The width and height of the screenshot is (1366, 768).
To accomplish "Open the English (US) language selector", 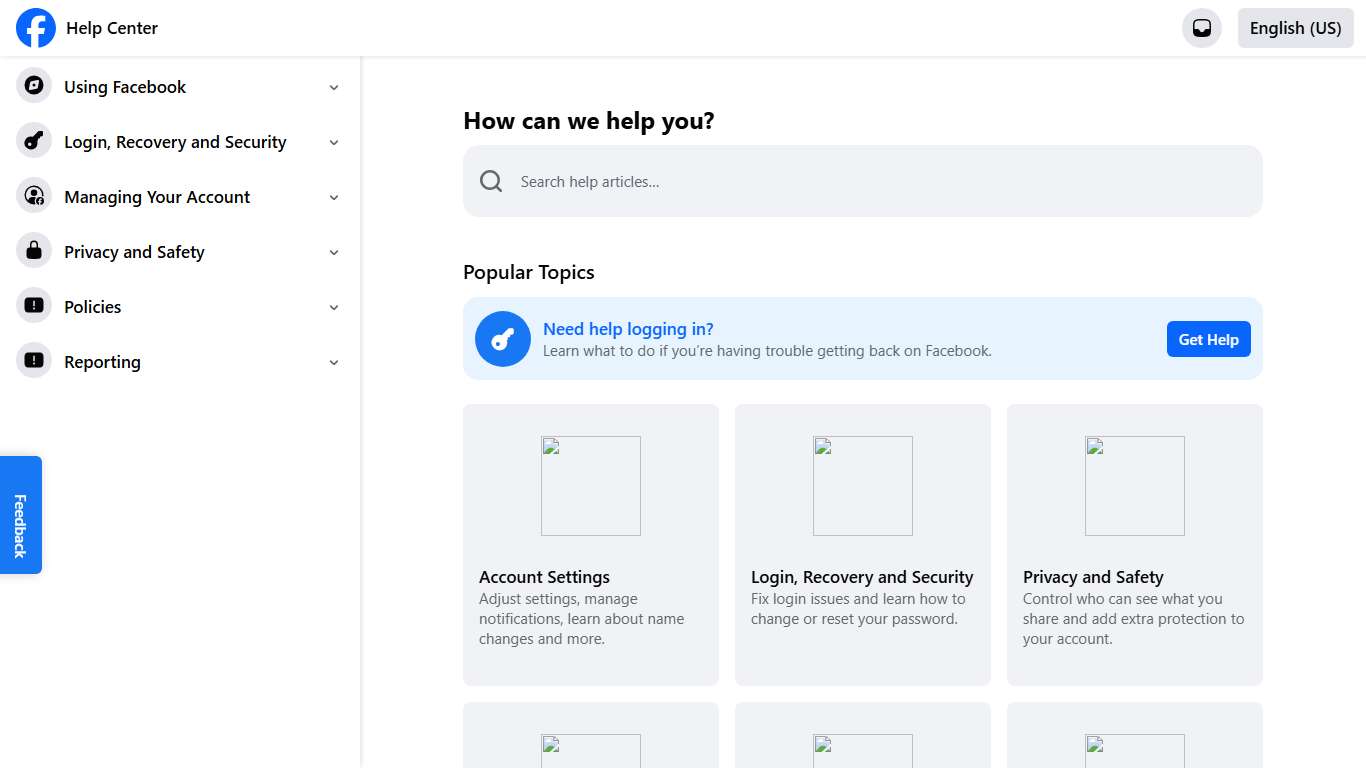I will pyautogui.click(x=1295, y=28).
